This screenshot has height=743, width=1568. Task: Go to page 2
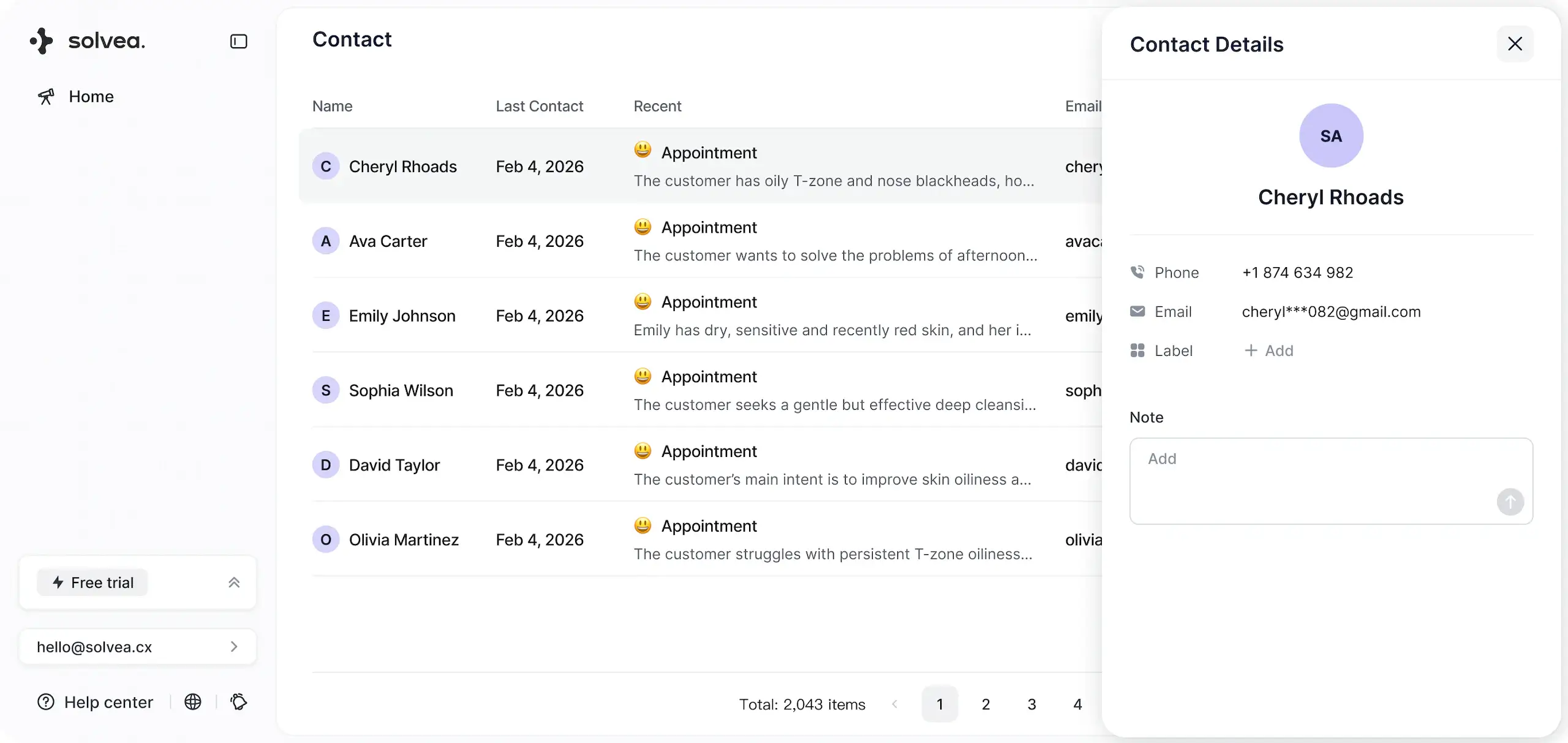point(986,704)
